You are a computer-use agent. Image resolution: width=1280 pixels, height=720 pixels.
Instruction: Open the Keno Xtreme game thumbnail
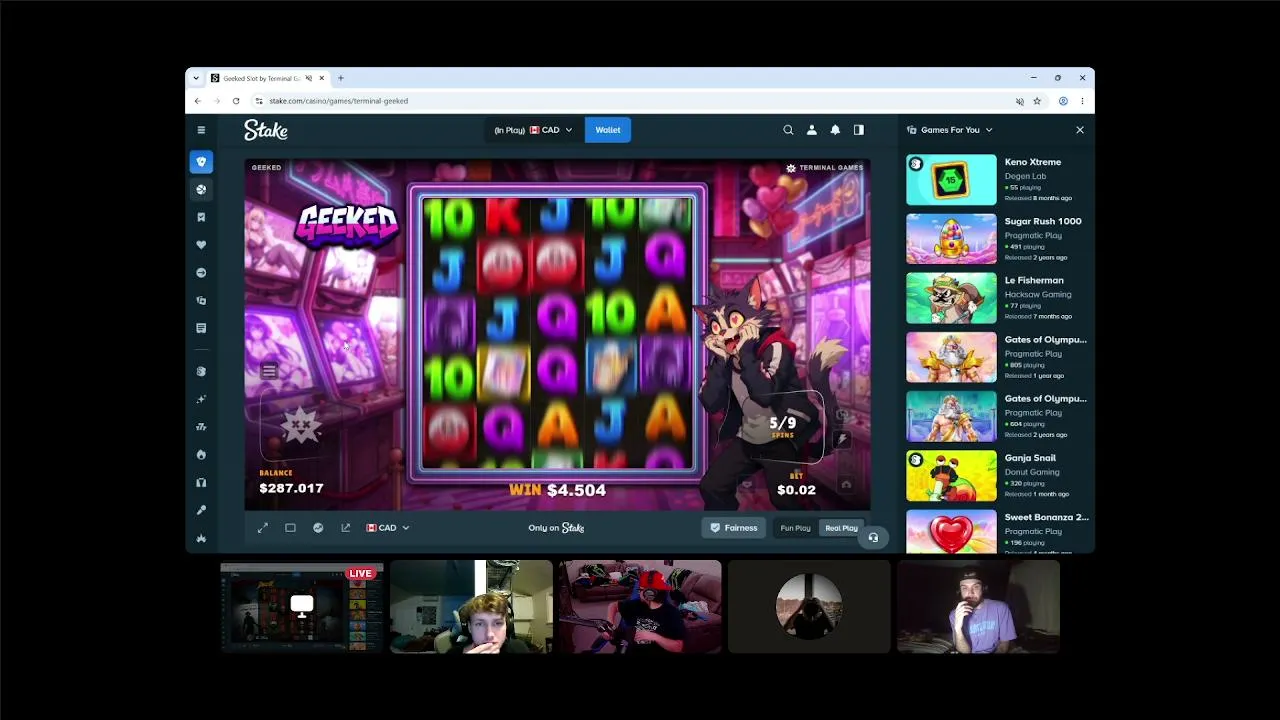tap(951, 179)
